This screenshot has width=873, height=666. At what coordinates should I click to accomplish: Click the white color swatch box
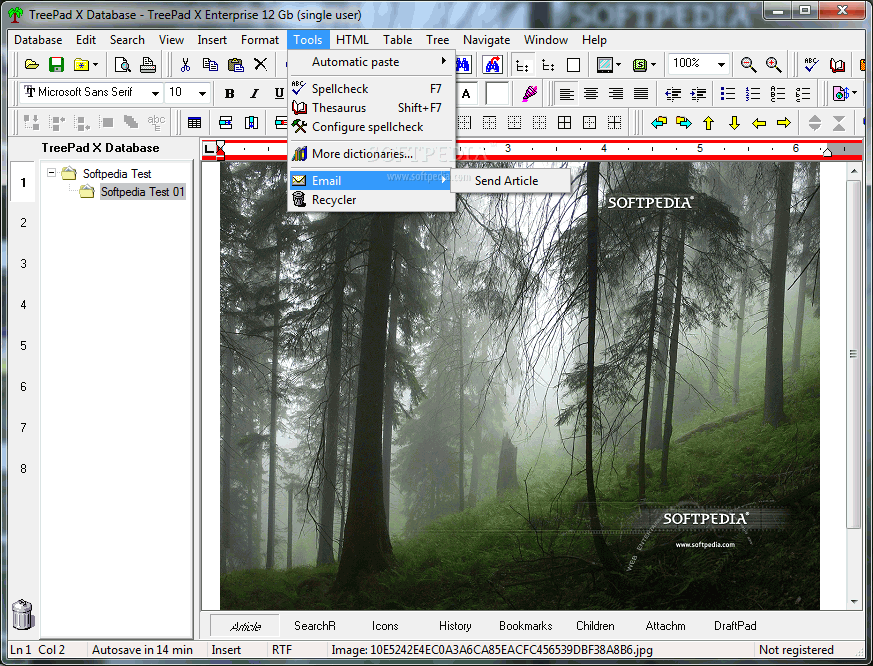pyautogui.click(x=497, y=94)
